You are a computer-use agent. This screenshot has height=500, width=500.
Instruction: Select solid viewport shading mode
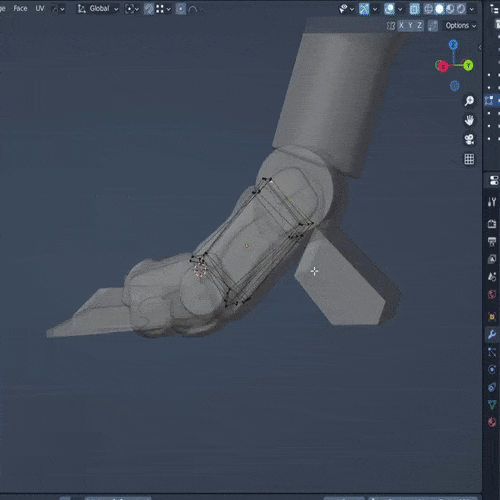click(x=439, y=9)
